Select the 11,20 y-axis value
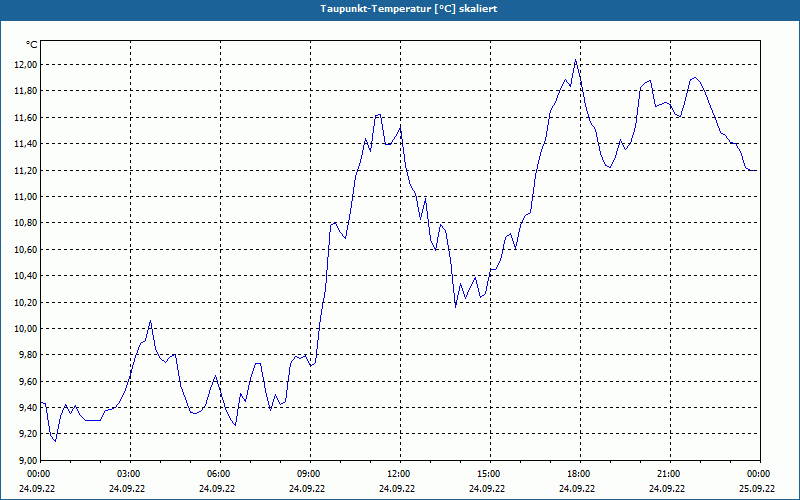This screenshot has width=800, height=500. pos(27,170)
